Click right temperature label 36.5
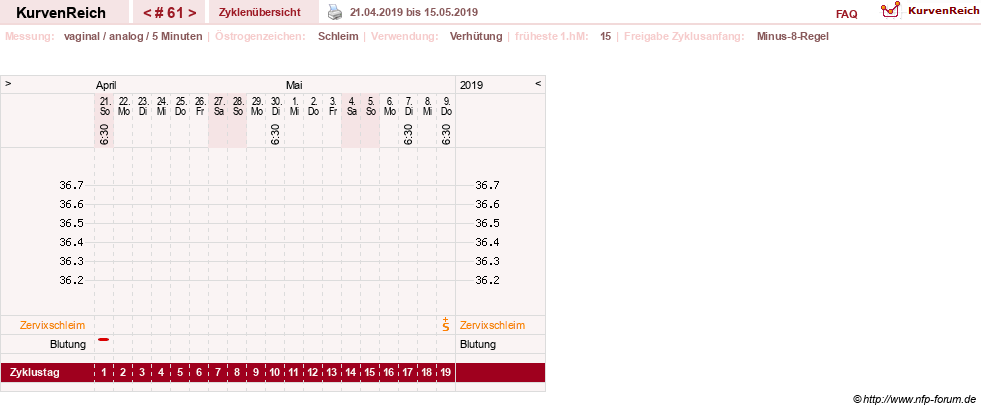The image size is (981, 411). click(x=487, y=223)
